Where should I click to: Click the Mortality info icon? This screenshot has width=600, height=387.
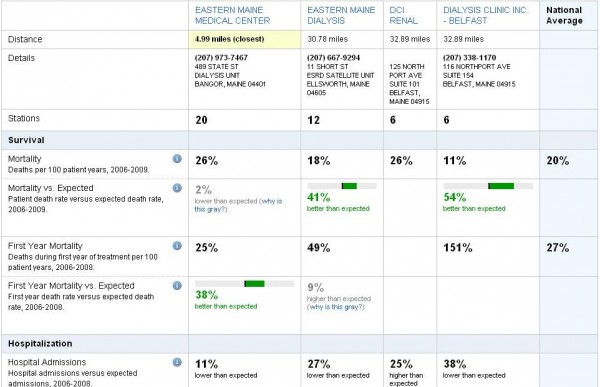tap(177, 158)
